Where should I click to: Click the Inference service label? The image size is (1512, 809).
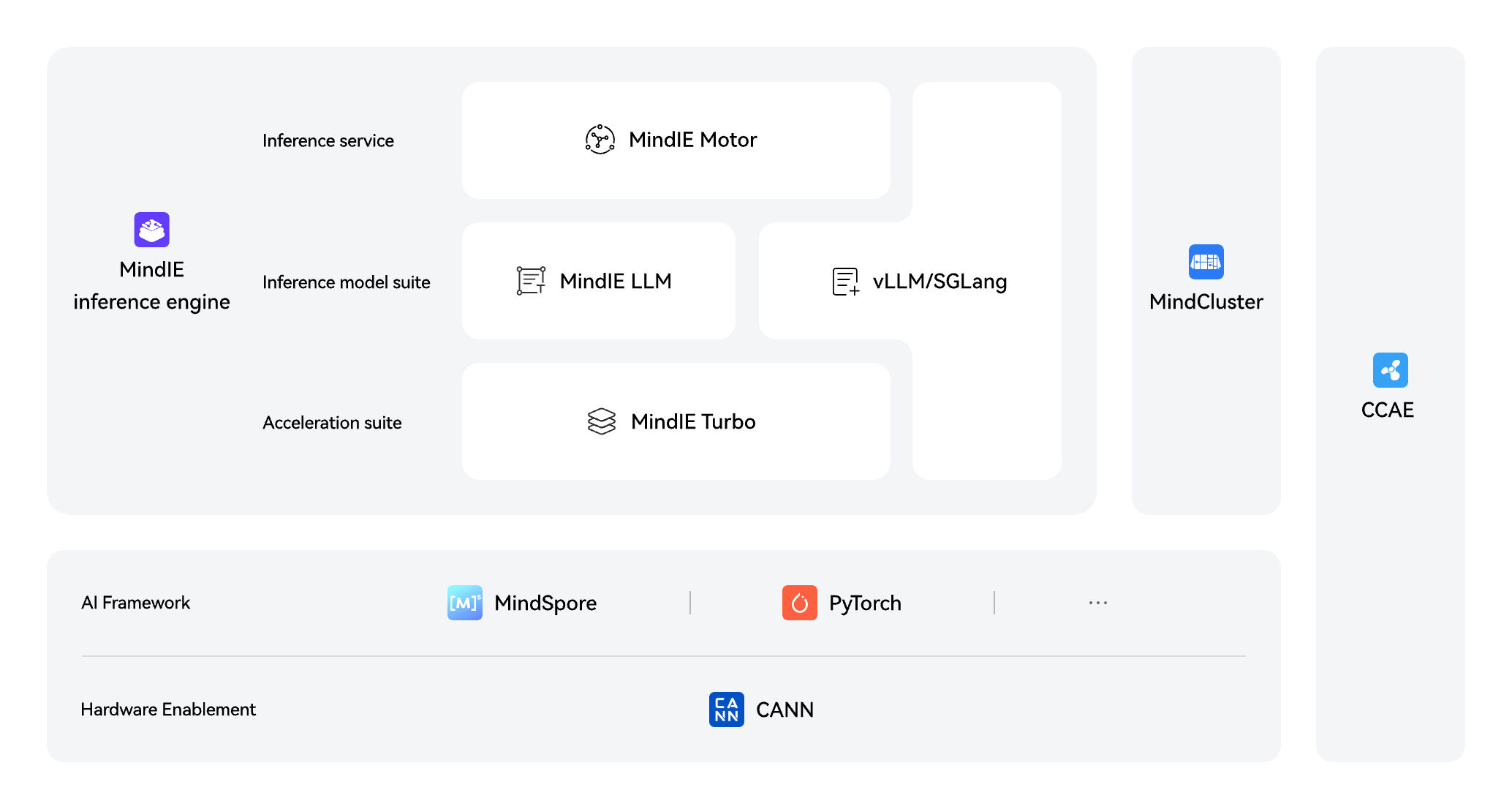(328, 140)
